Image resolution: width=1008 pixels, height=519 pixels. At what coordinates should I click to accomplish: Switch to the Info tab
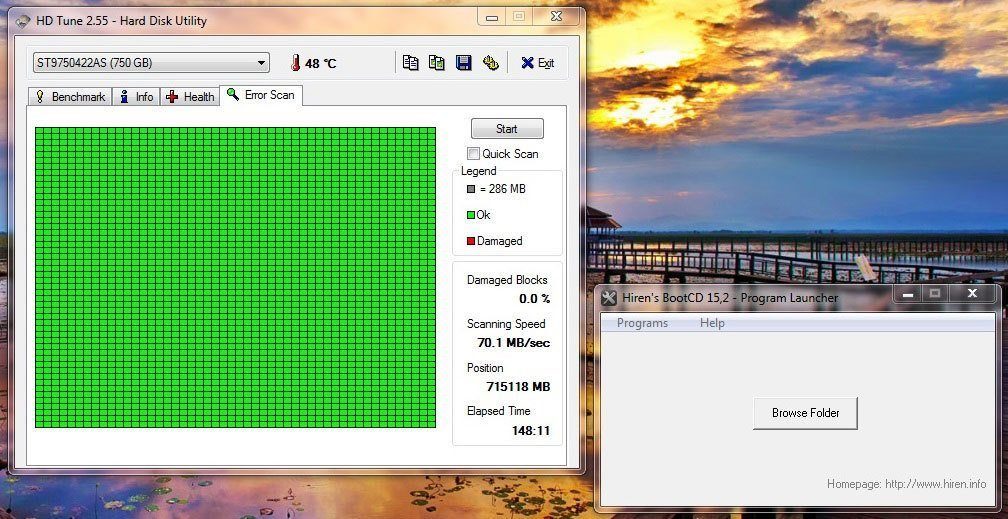pos(136,96)
